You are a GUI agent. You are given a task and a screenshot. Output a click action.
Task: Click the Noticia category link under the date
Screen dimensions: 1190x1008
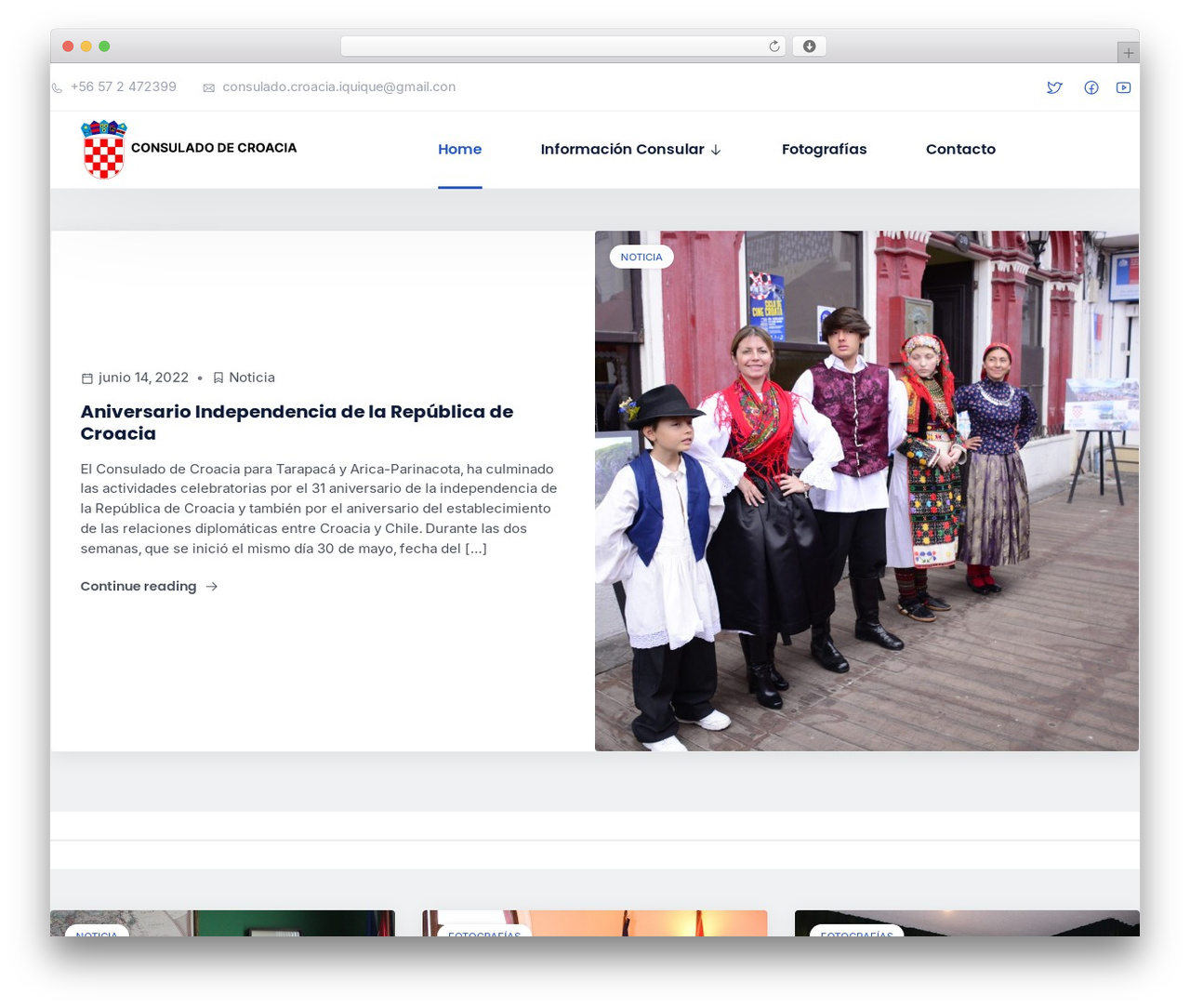point(252,378)
